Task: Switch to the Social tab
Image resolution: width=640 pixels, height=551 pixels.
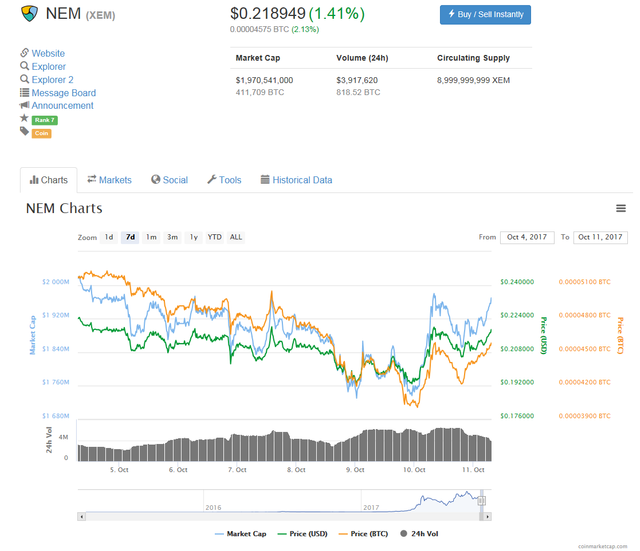Action: tap(169, 180)
